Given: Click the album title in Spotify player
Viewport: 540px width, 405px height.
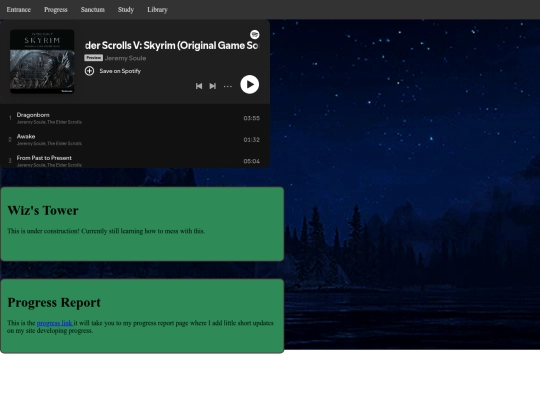Looking at the screenshot, I should (x=172, y=45).
